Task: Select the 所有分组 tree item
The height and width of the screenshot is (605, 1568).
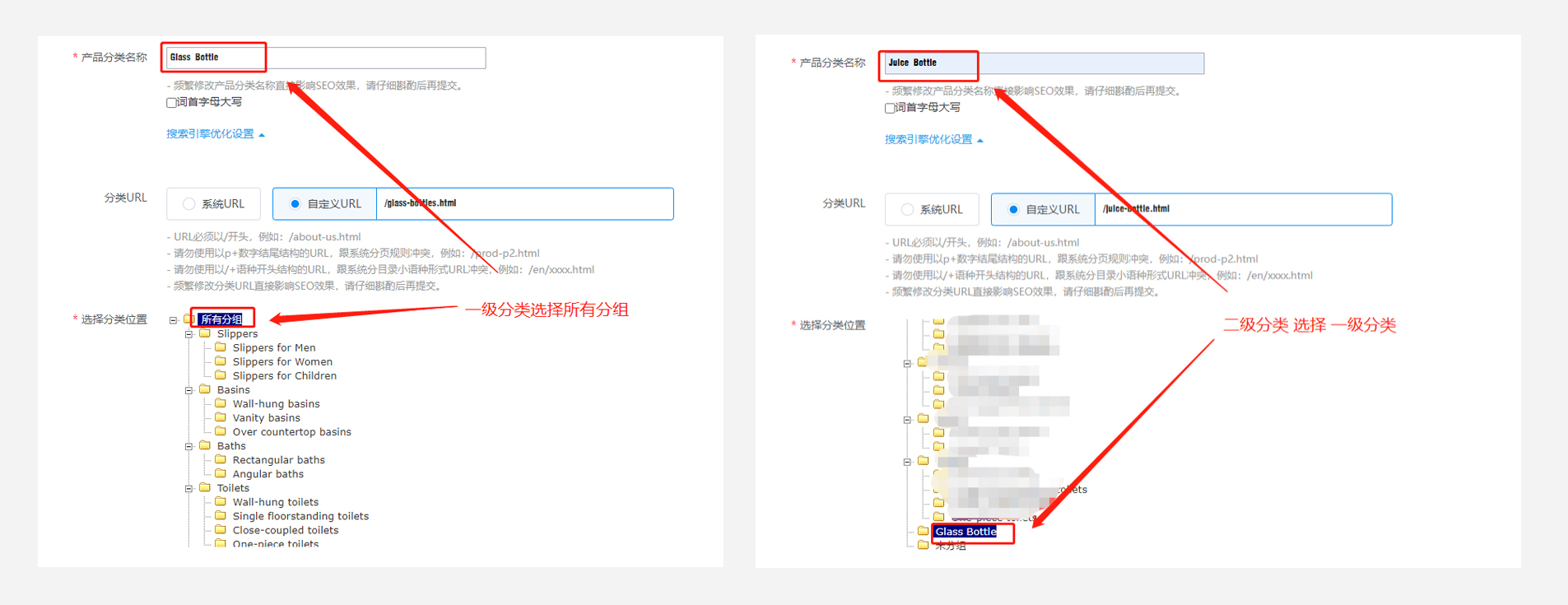Action: click(221, 319)
